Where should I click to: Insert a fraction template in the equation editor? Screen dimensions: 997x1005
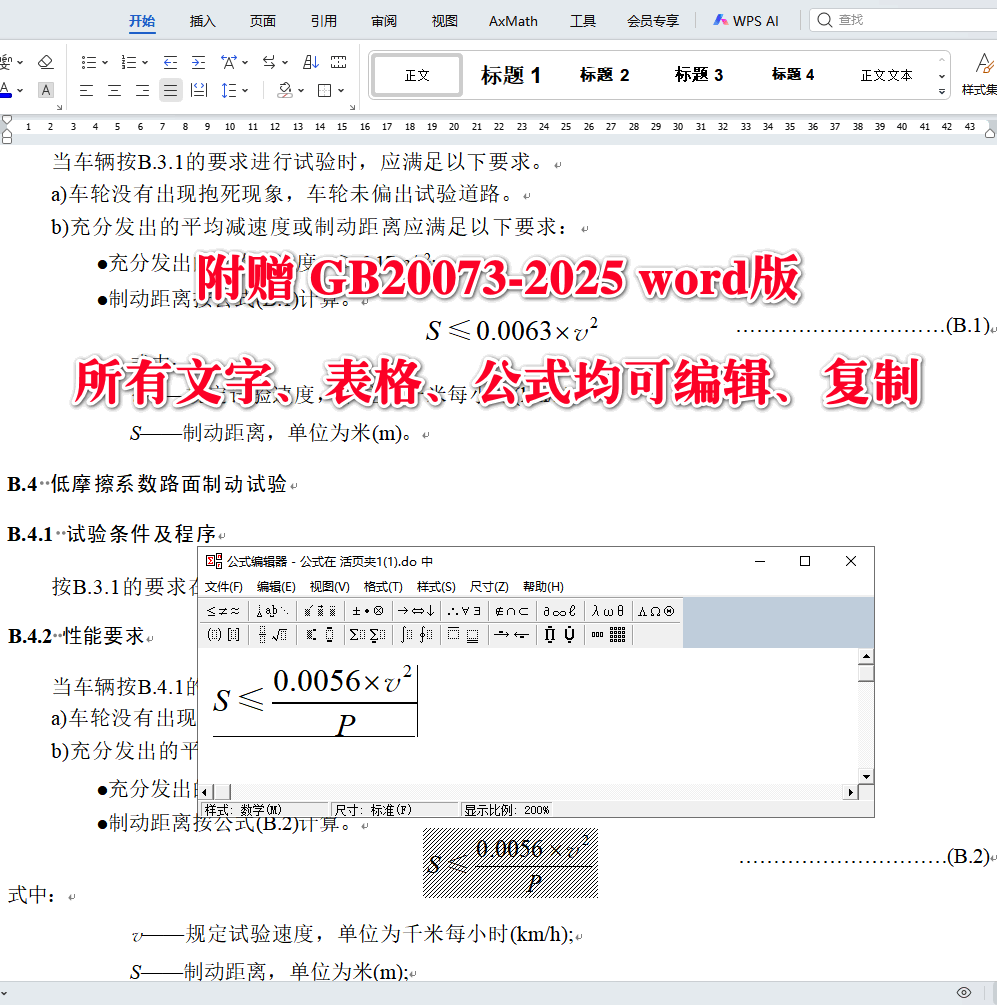click(x=263, y=634)
